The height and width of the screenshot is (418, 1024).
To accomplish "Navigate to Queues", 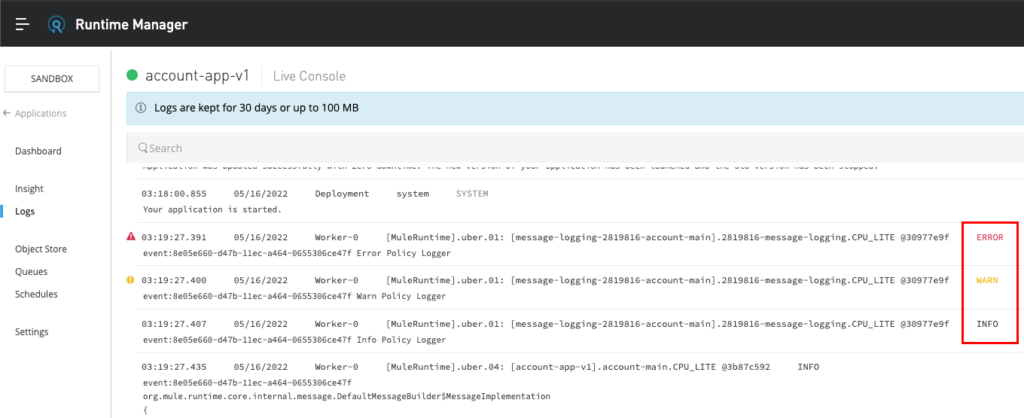I will coord(31,271).
